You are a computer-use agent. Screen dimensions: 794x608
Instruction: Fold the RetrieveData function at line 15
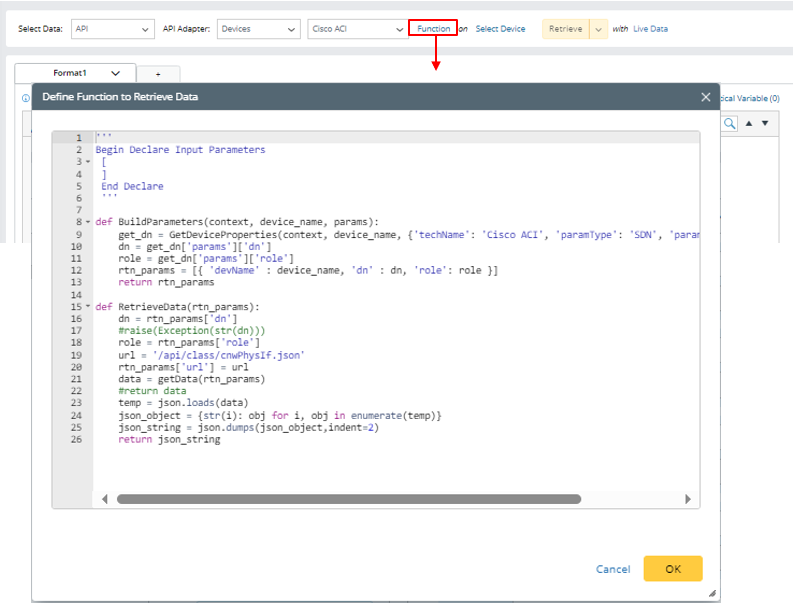point(88,307)
